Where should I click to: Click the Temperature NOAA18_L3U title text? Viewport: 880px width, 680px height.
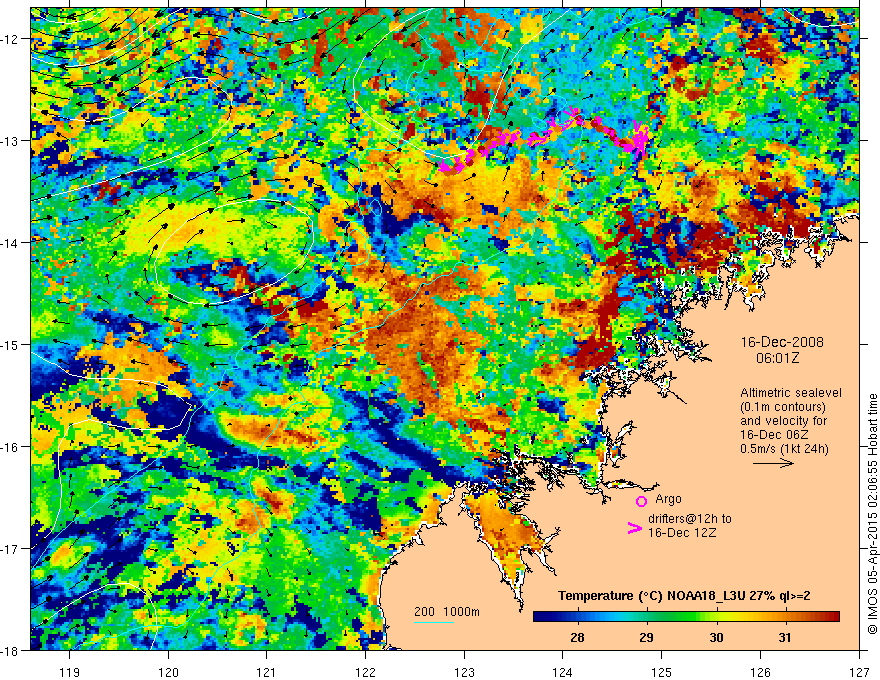684,596
